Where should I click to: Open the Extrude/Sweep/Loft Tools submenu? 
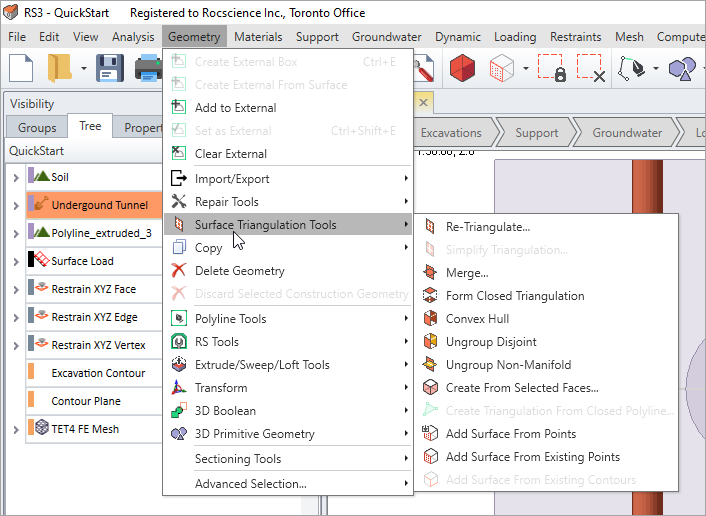[288, 364]
